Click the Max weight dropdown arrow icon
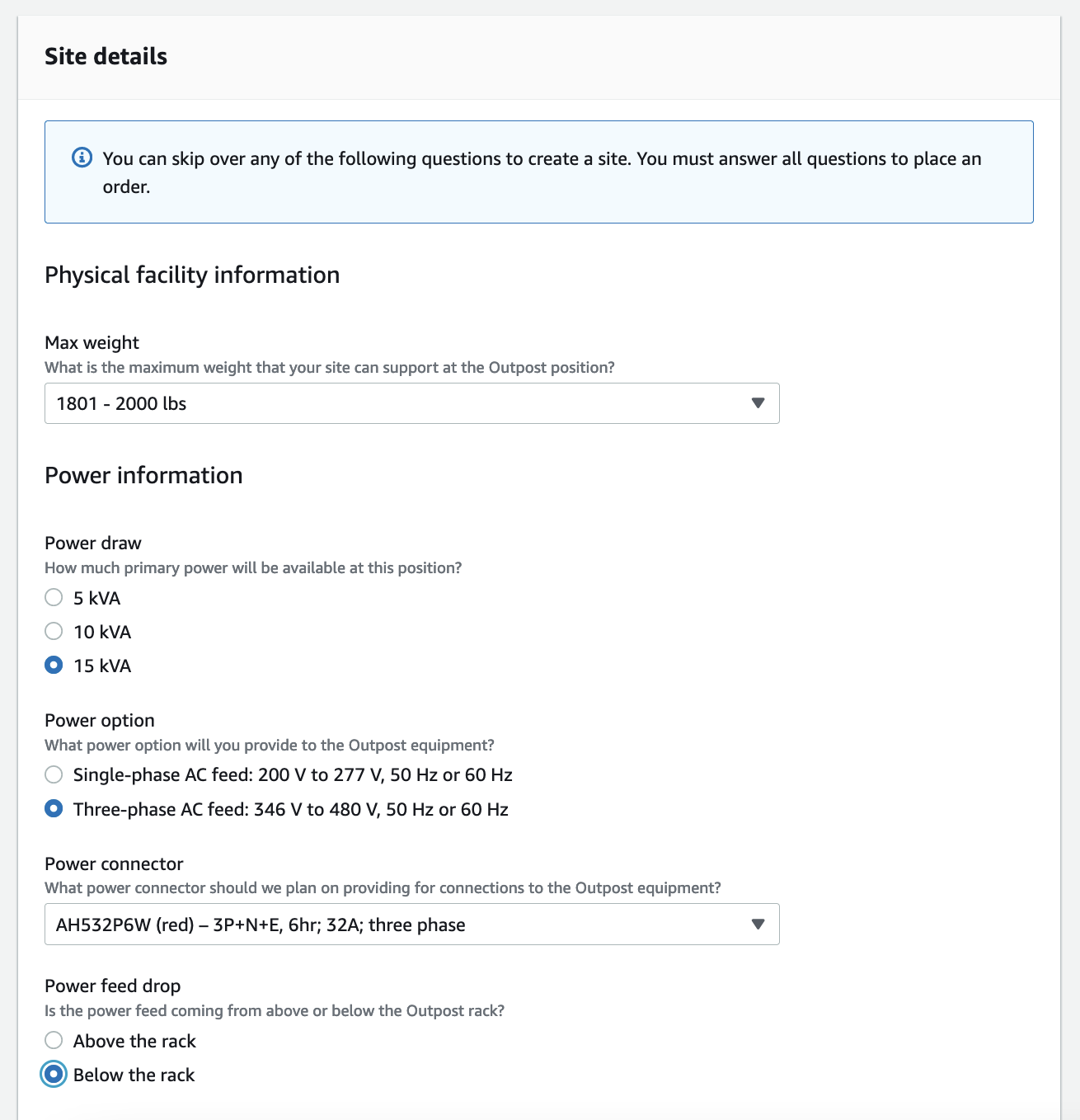Image resolution: width=1080 pixels, height=1120 pixels. 758,403
